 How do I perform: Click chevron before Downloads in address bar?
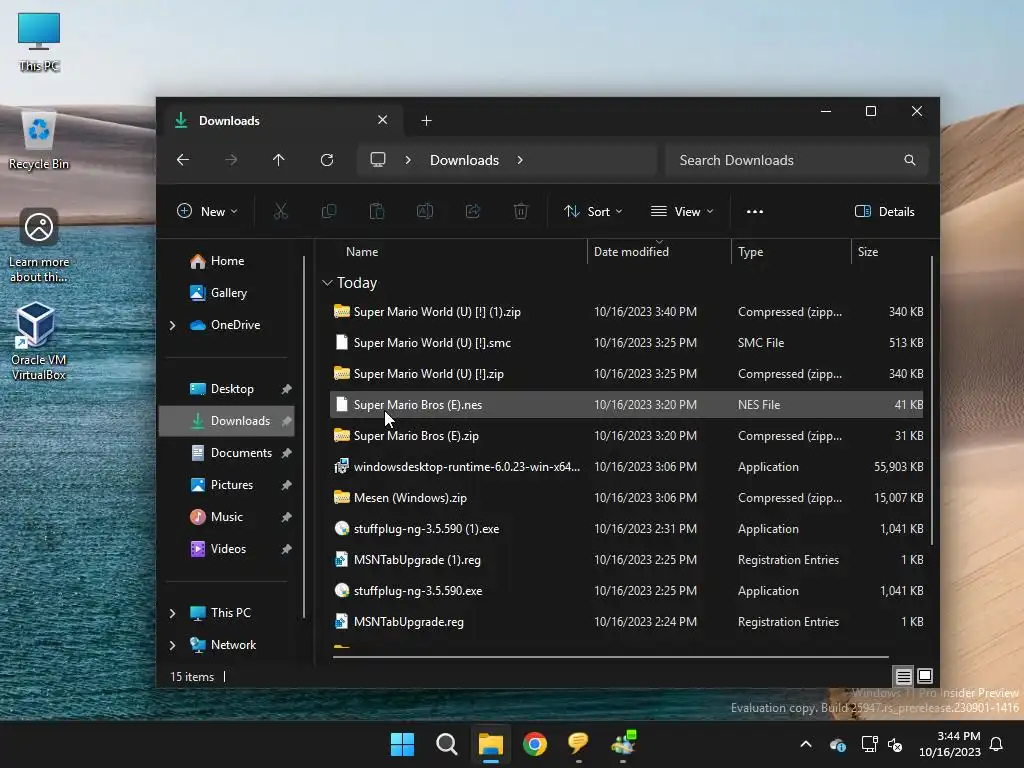408,160
